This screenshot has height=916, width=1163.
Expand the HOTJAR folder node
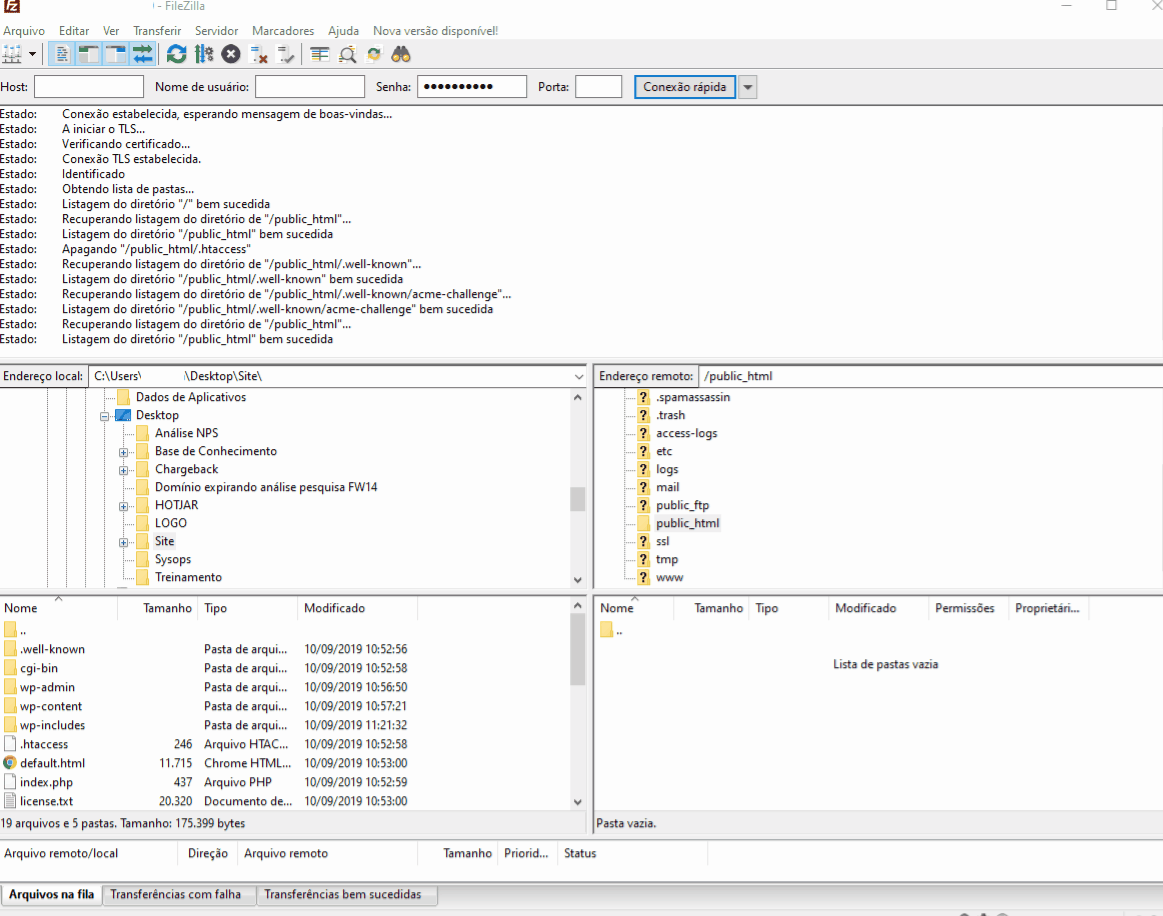124,507
